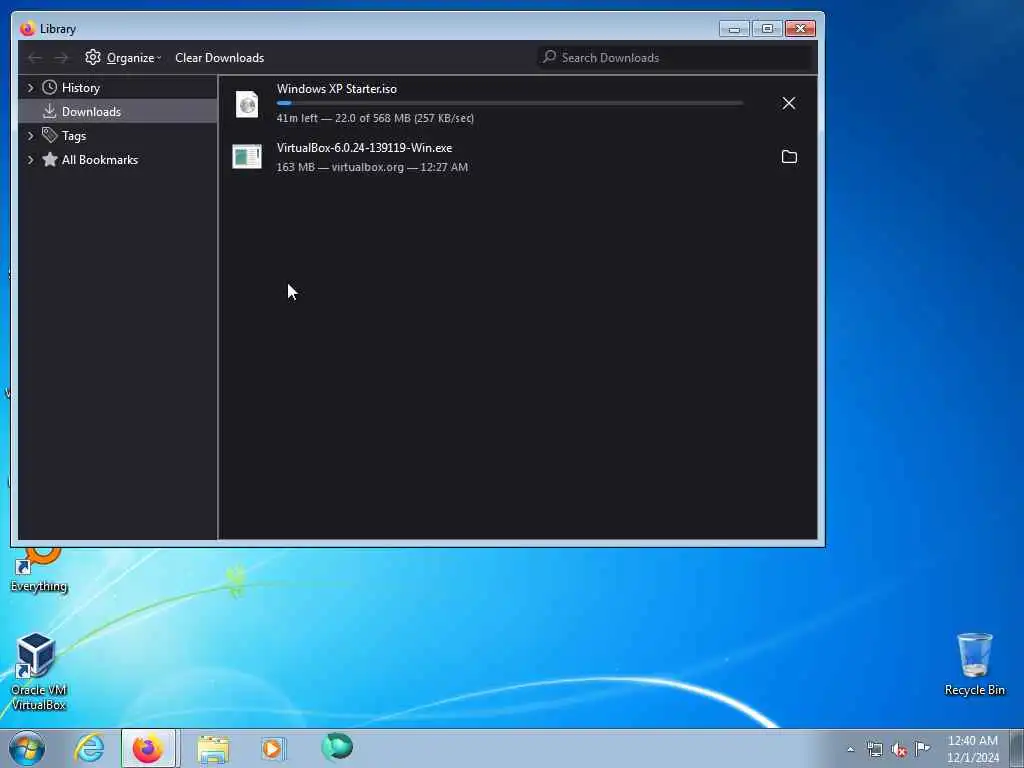The image size is (1024, 768).
Task: Expand the History tree node
Action: (30, 88)
